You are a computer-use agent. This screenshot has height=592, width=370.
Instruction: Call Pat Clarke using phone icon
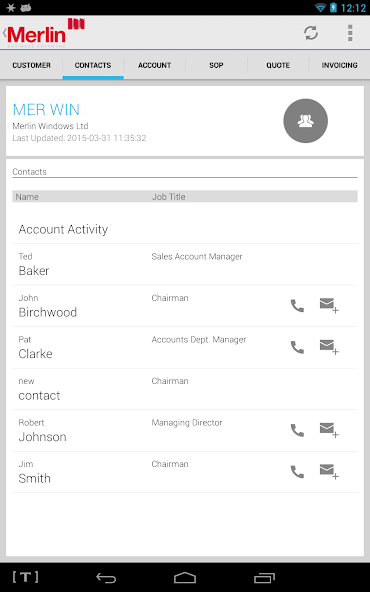297,347
